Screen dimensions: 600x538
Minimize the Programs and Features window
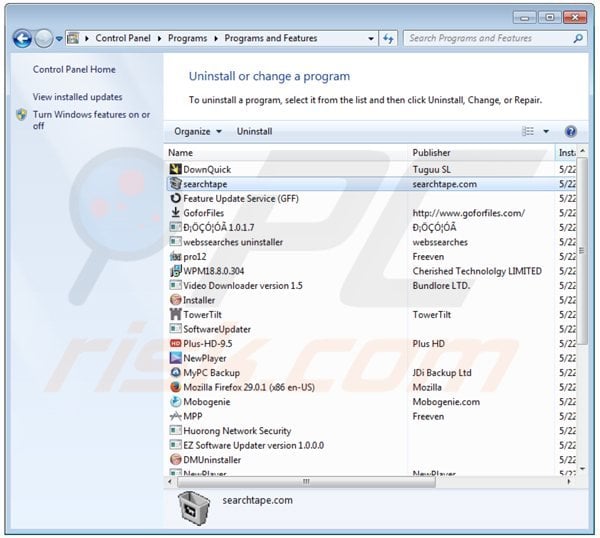point(524,18)
